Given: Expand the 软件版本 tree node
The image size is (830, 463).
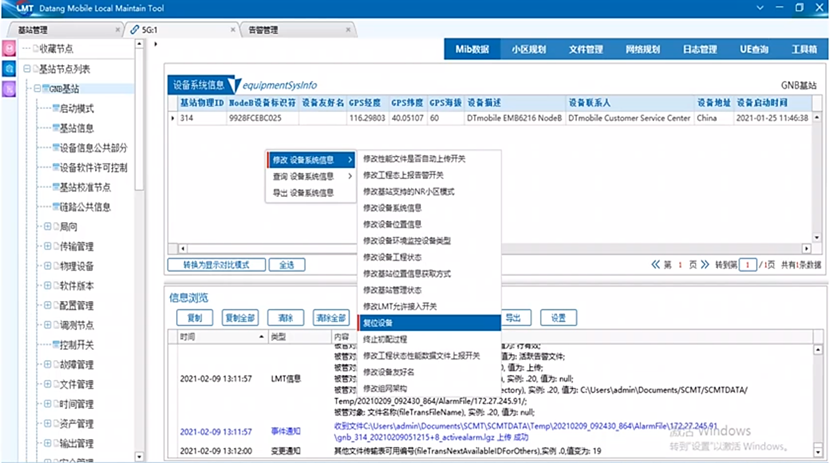Looking at the screenshot, I should point(47,285).
